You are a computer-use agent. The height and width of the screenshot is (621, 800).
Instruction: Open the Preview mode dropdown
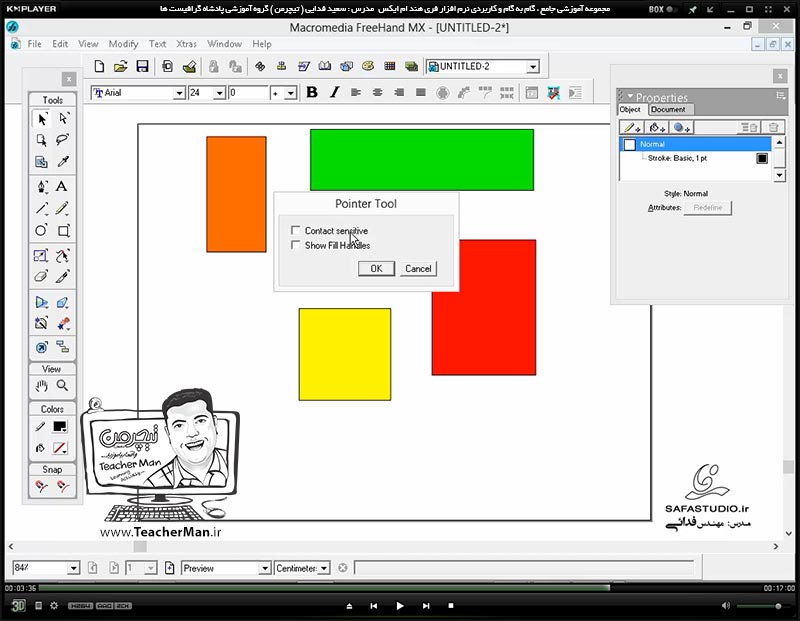265,568
